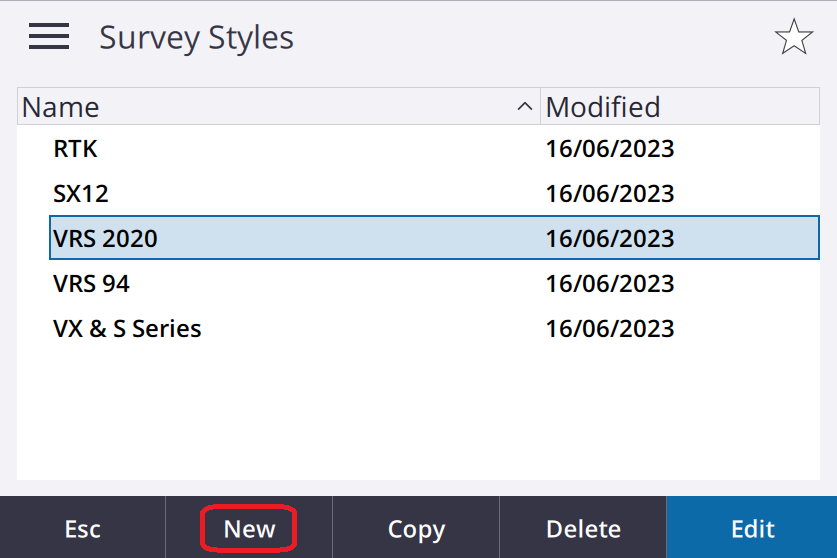The width and height of the screenshot is (837, 558).
Task: Select the VRS 2020 survey style row
Action: pos(434,238)
